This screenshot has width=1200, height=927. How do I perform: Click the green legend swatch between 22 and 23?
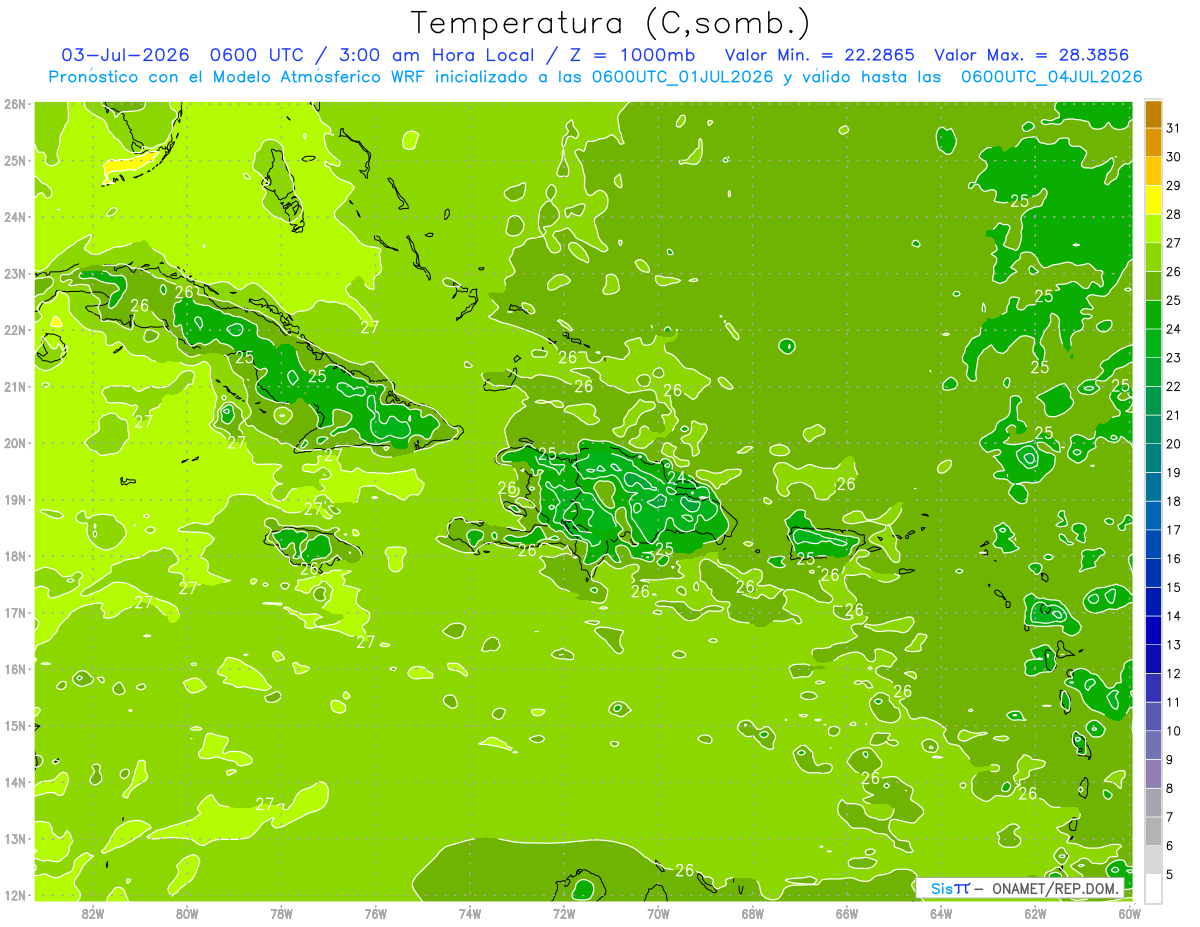coord(1153,372)
